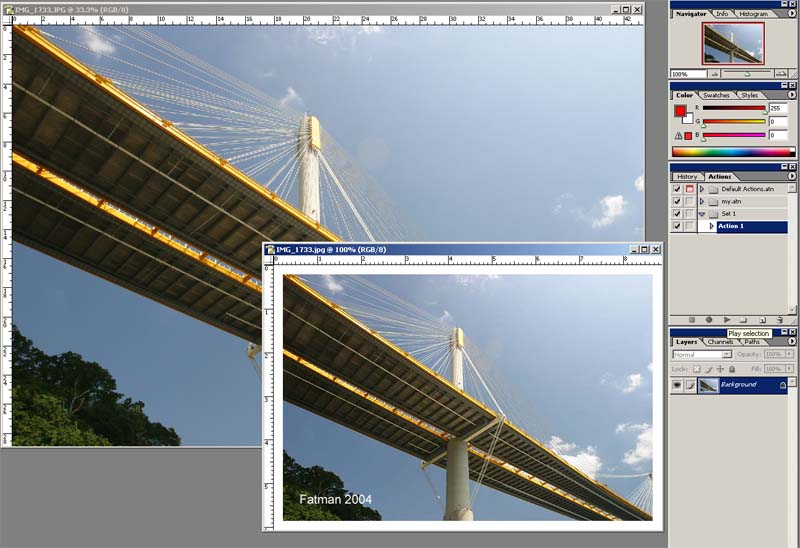
Task: Switch to the Paths tab
Action: click(752, 342)
